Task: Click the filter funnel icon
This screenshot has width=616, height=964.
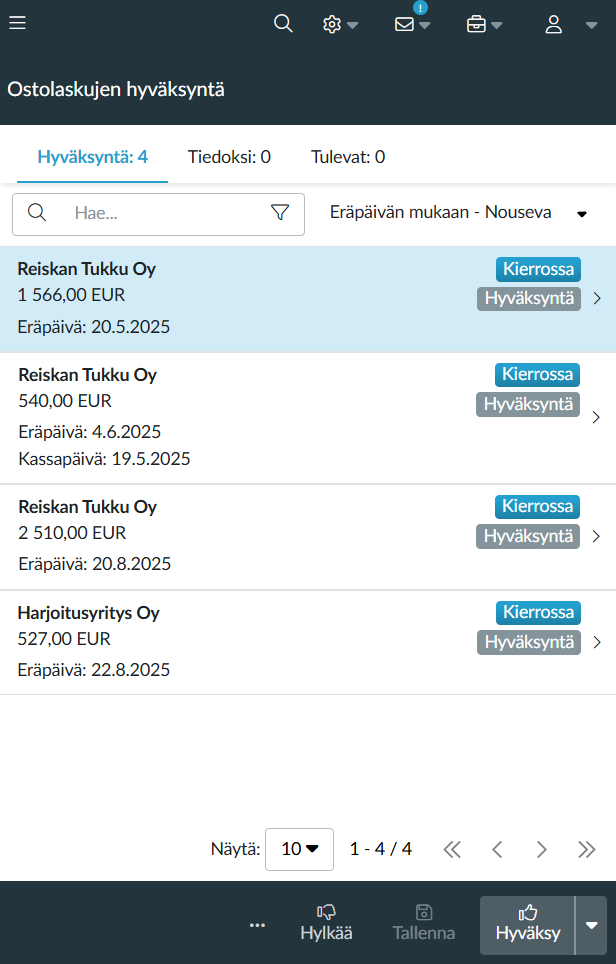Action: (280, 212)
